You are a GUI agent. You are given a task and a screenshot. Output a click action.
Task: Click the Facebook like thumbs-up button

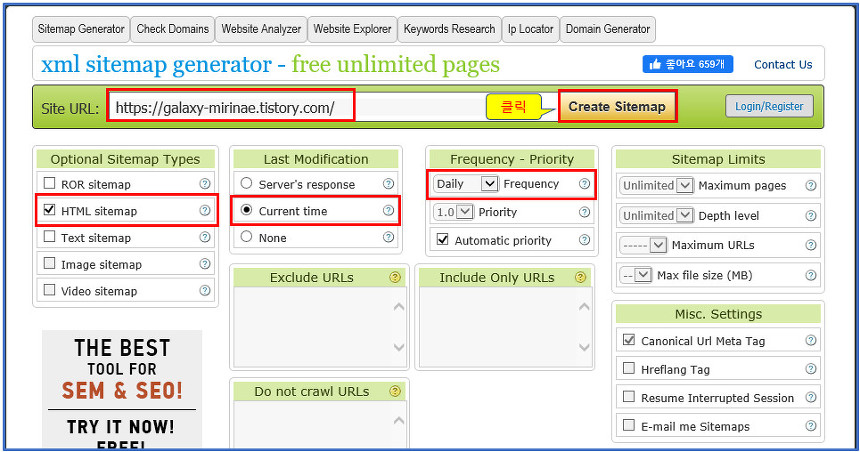click(x=688, y=64)
